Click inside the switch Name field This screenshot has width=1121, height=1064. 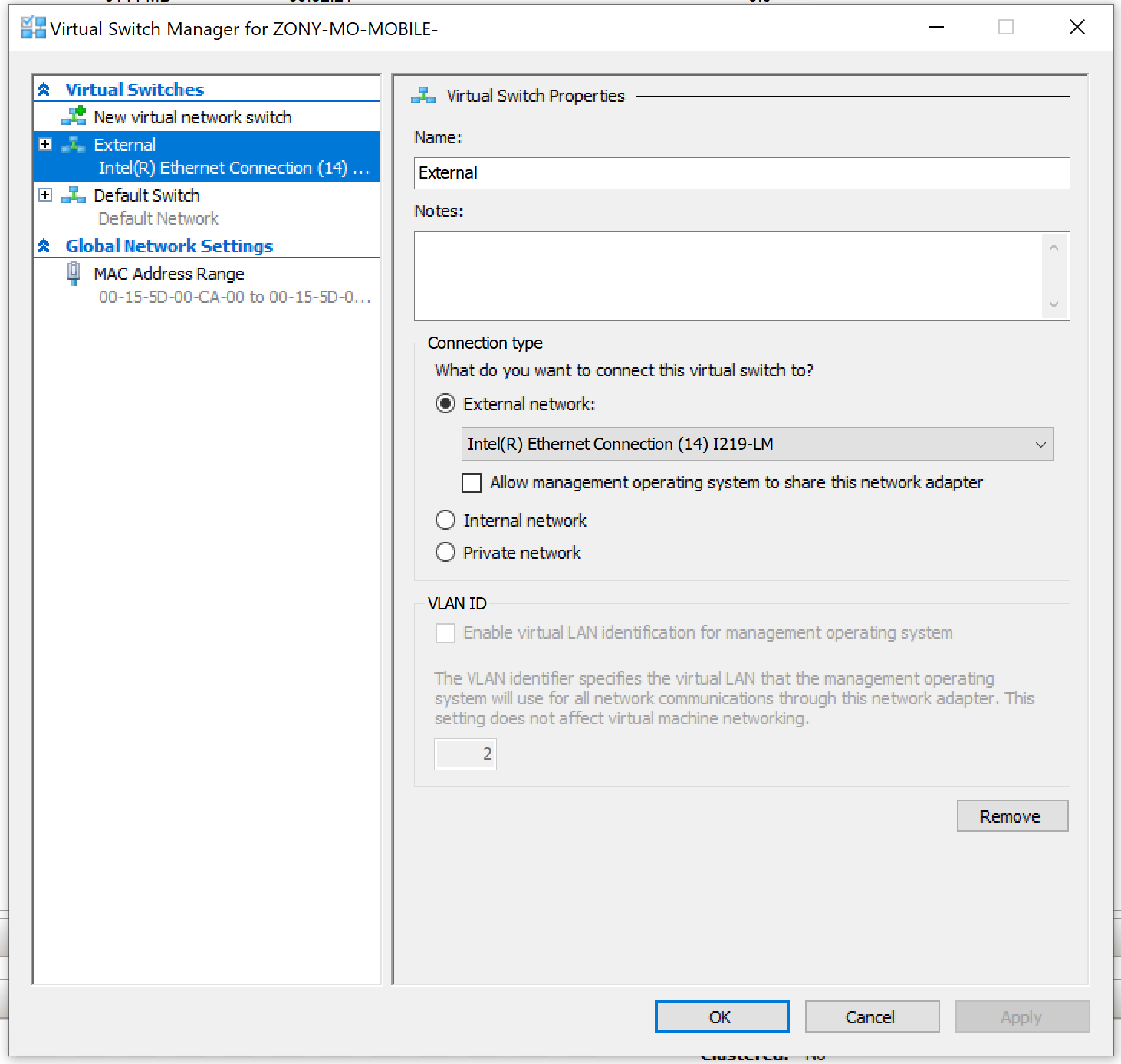[x=741, y=173]
